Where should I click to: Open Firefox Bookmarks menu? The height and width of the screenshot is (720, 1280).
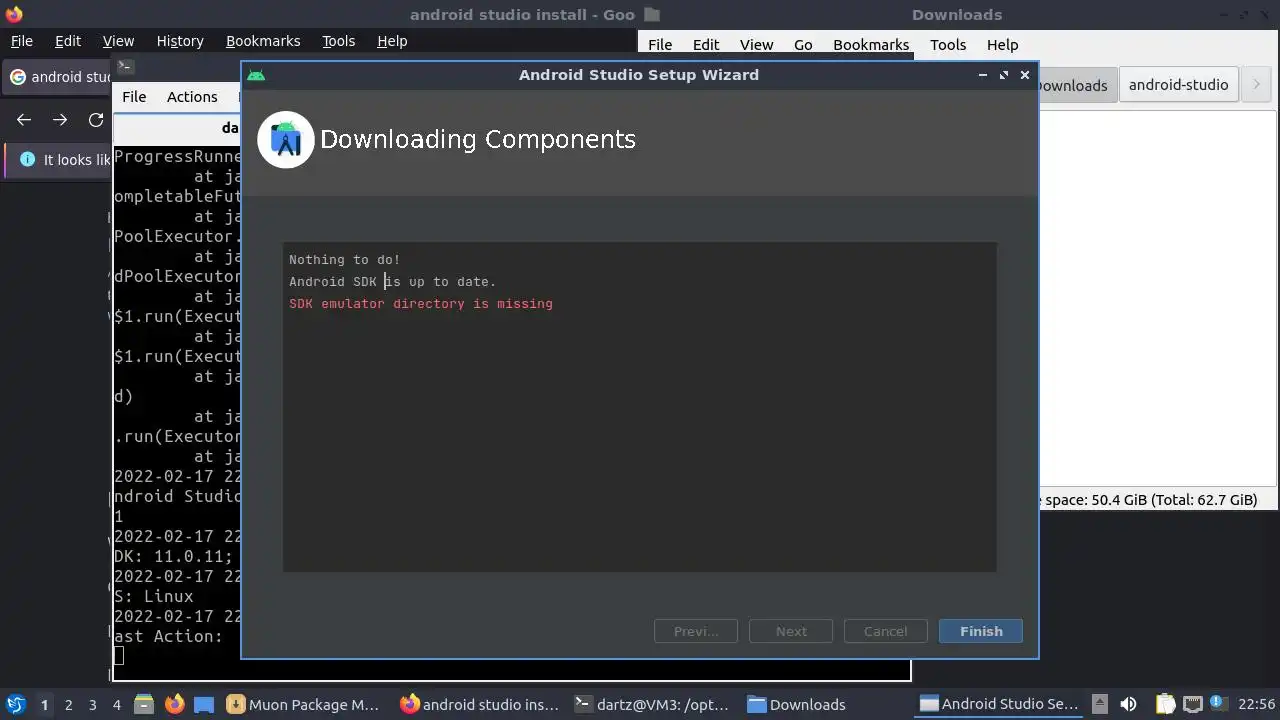pyautogui.click(x=263, y=41)
